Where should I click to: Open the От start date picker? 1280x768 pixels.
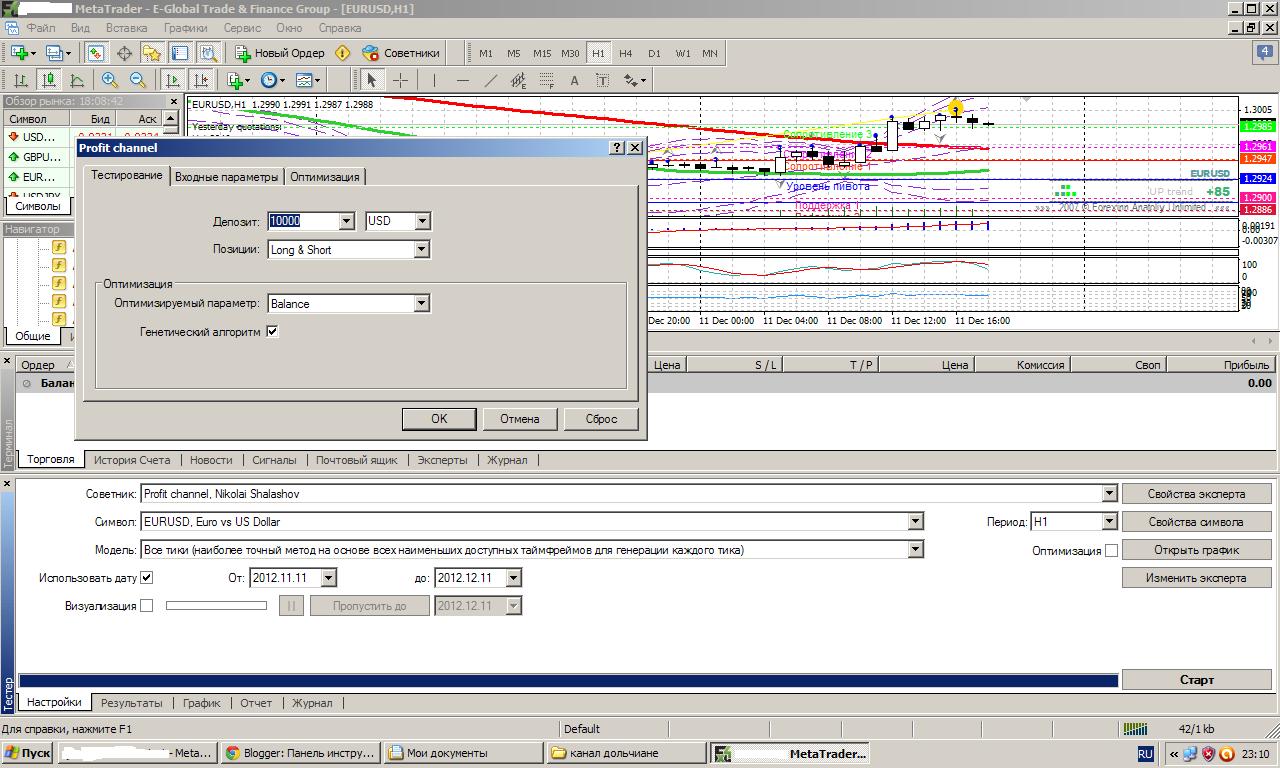click(x=329, y=577)
